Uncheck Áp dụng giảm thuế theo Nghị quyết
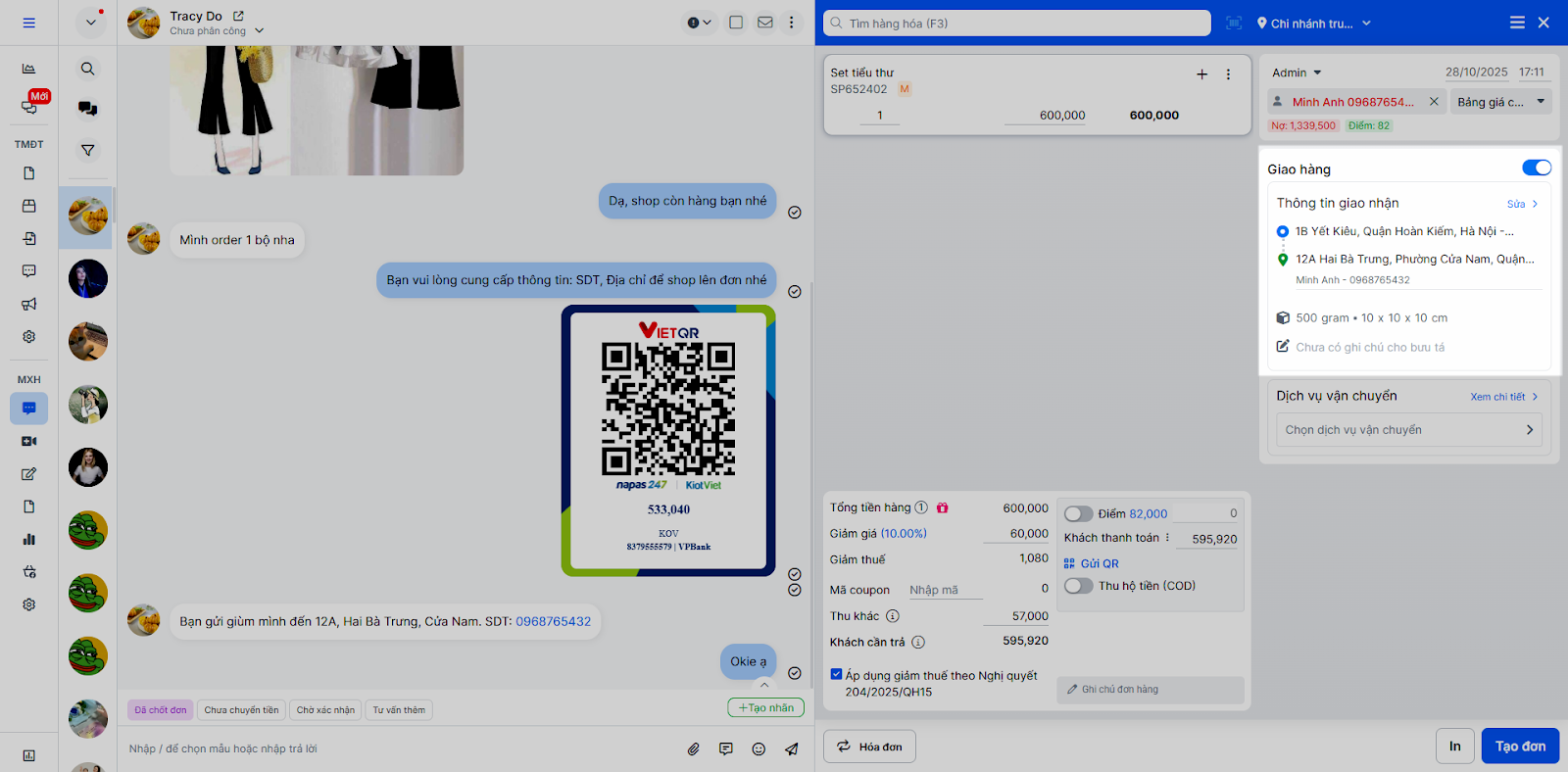 tap(836, 674)
